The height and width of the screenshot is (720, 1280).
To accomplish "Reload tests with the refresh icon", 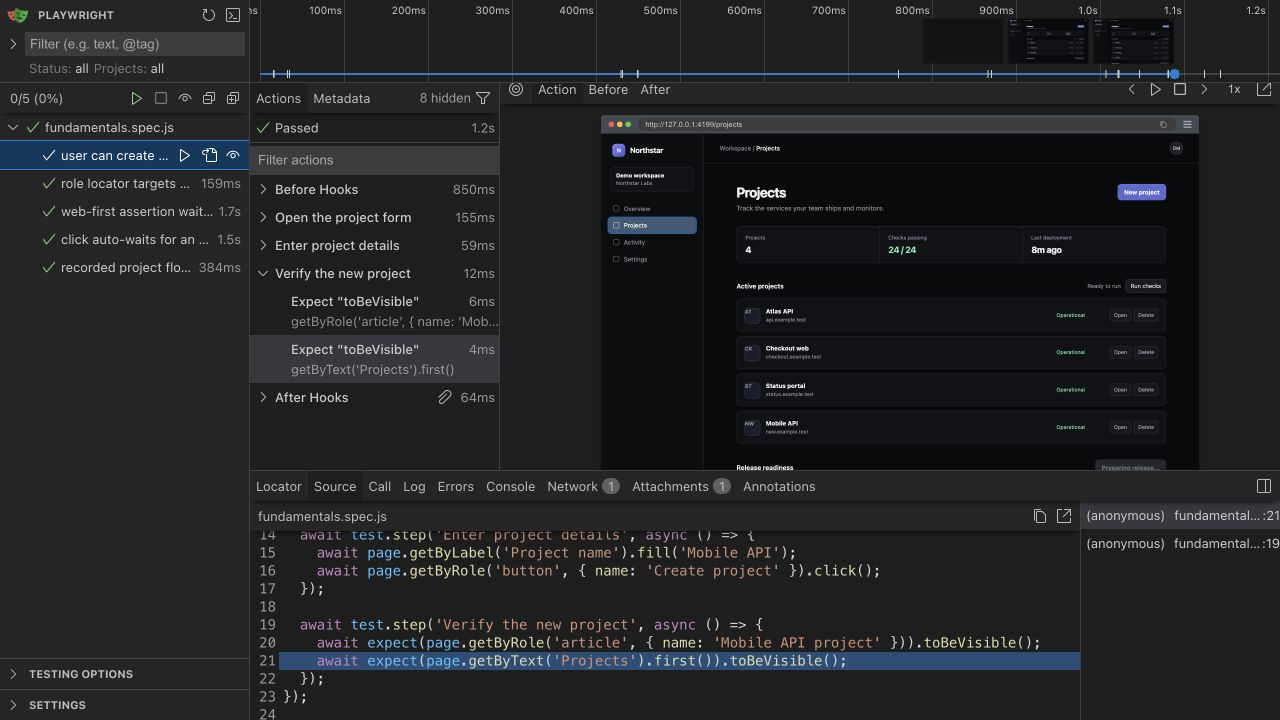I will [208, 15].
